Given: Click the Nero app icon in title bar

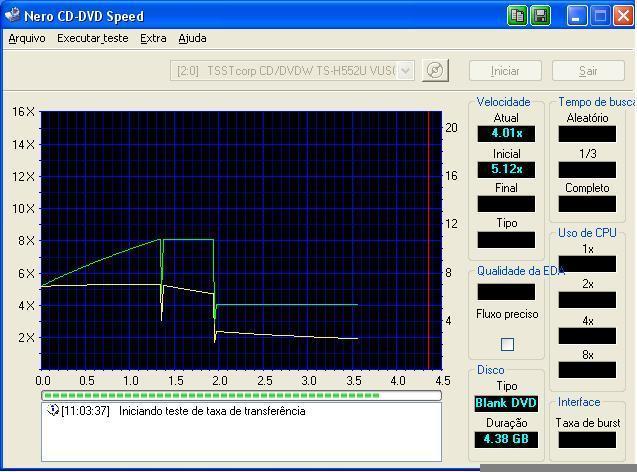Looking at the screenshot, I should pyautogui.click(x=12, y=15).
